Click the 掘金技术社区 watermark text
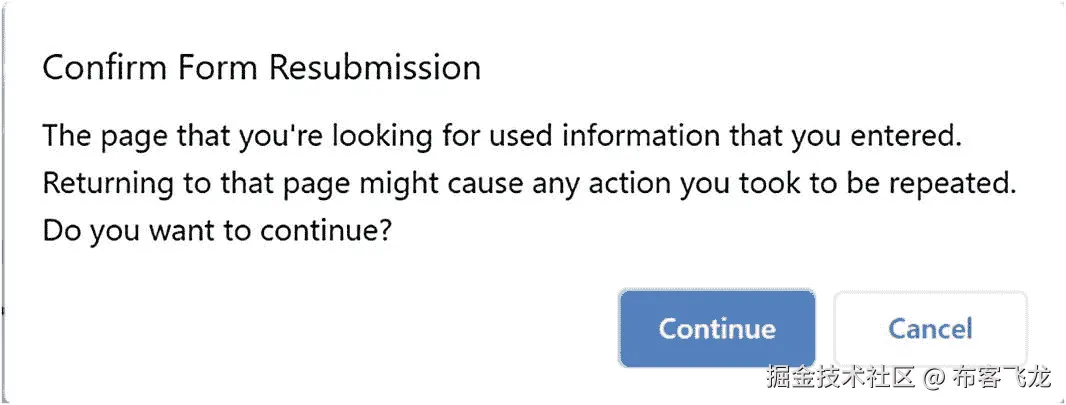 pyautogui.click(x=842, y=379)
